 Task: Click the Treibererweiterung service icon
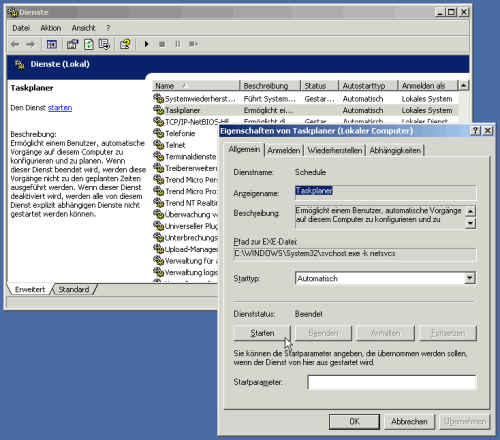[x=158, y=168]
